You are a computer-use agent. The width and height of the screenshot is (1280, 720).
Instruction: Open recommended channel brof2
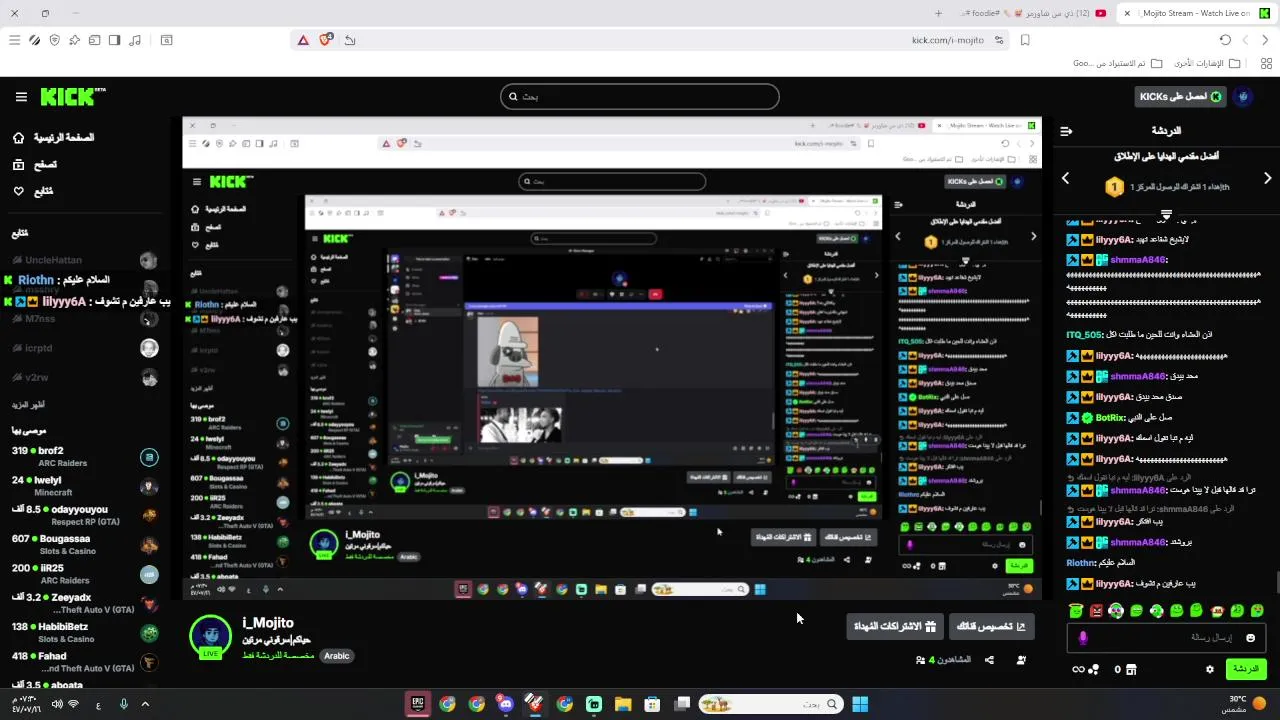click(x=85, y=457)
